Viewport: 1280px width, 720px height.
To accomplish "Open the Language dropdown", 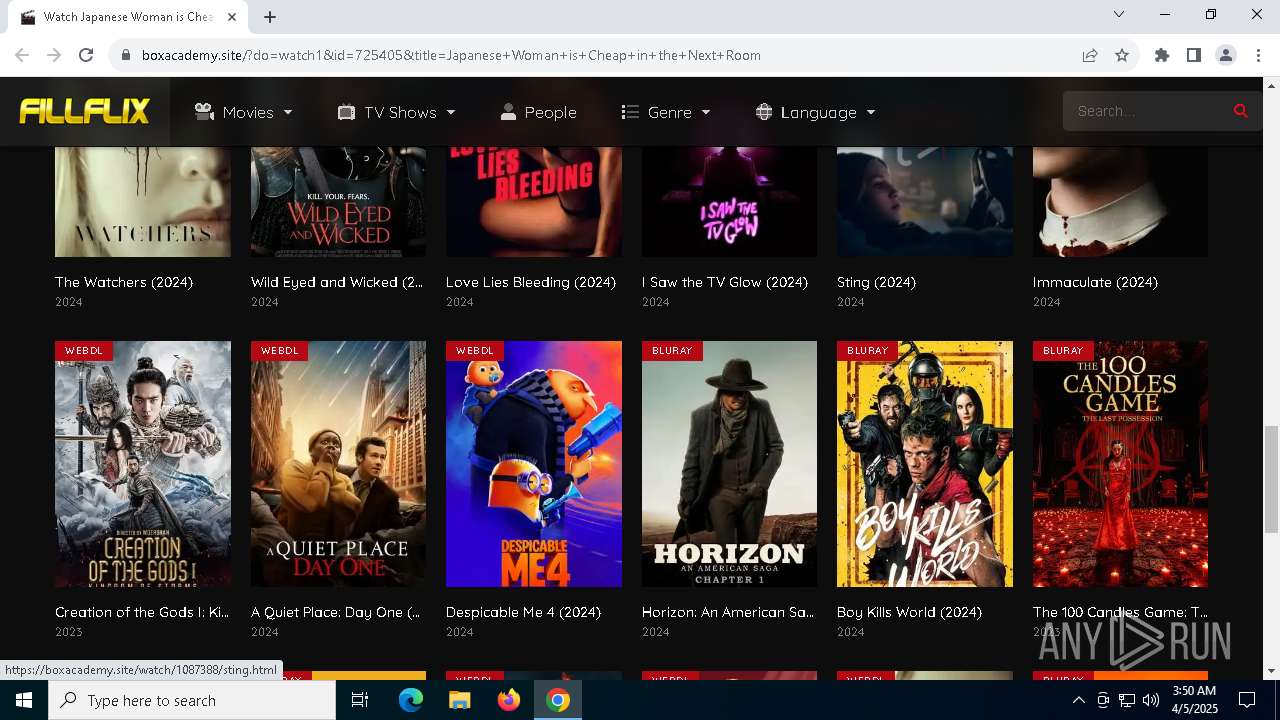I will tap(816, 112).
